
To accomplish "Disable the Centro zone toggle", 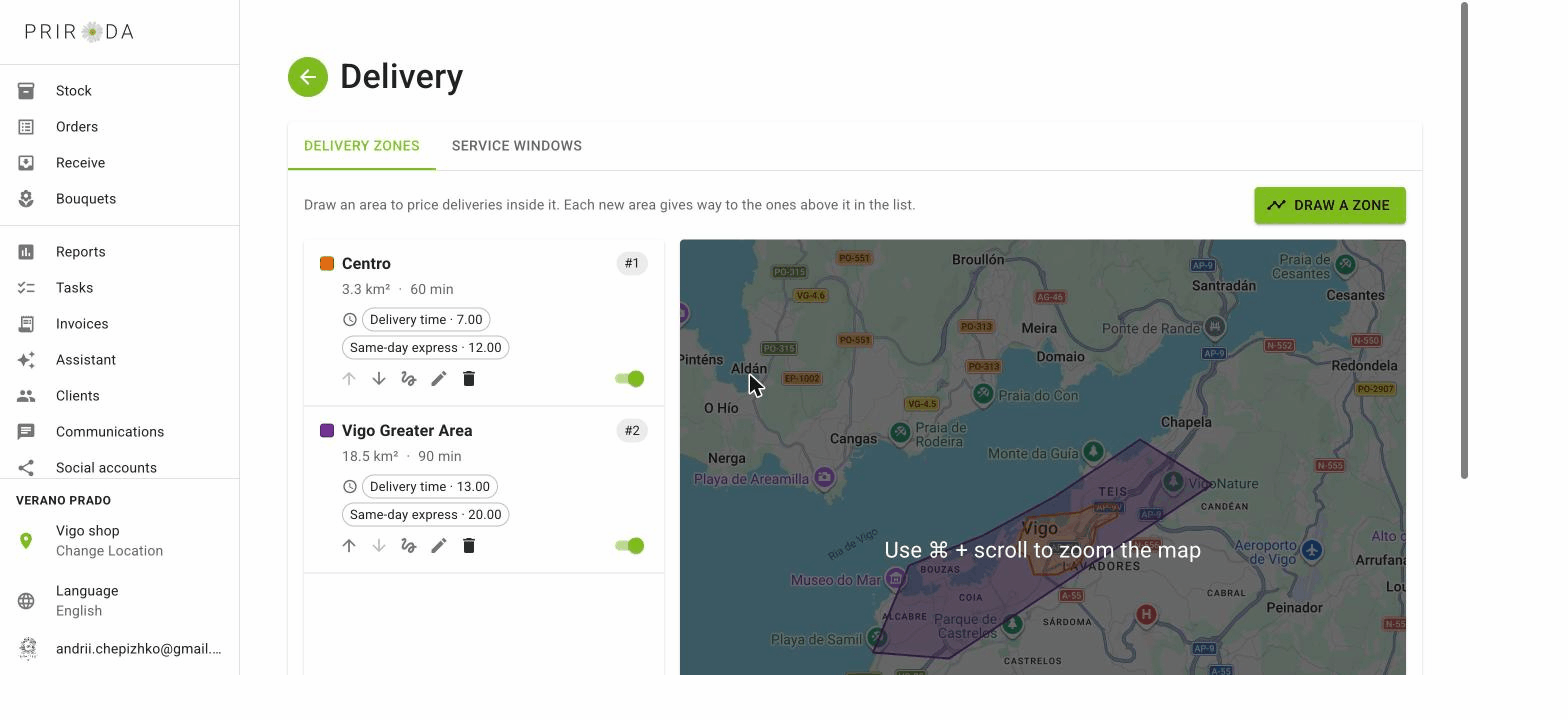I will tap(630, 379).
